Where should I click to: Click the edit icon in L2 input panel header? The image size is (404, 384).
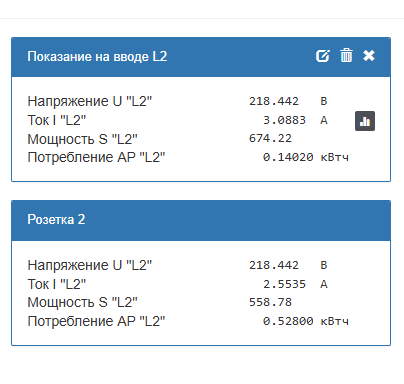pyautogui.click(x=323, y=56)
